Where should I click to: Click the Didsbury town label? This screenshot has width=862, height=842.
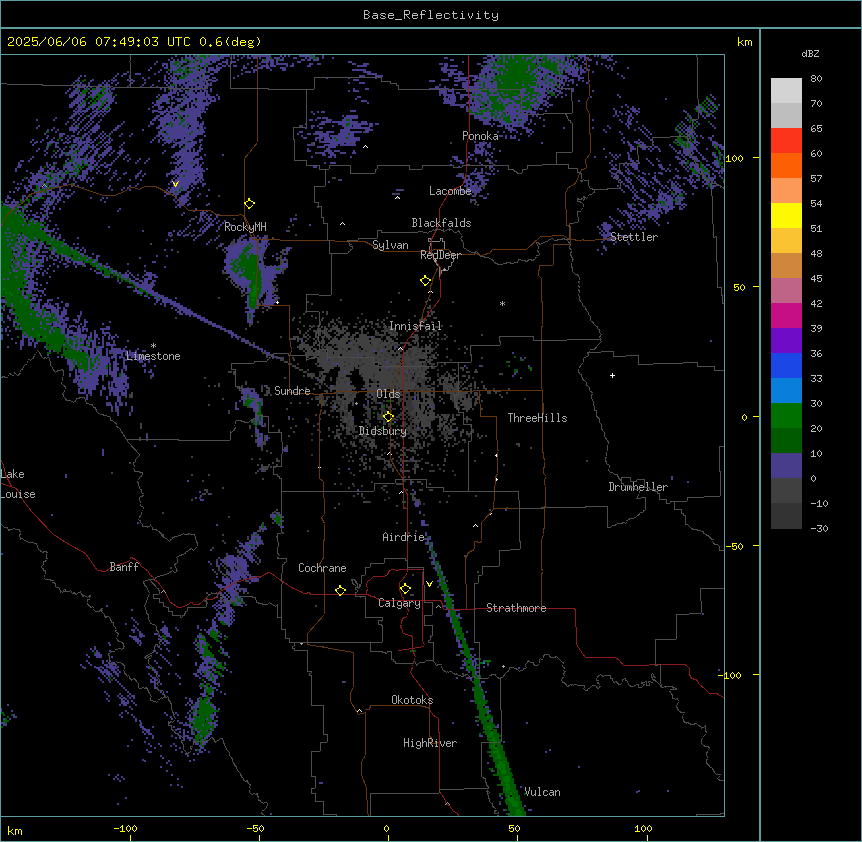383,431
